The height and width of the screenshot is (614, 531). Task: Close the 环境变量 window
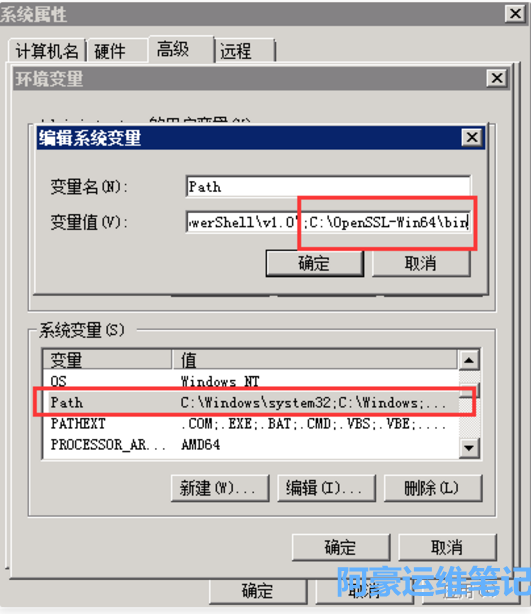pos(497,78)
